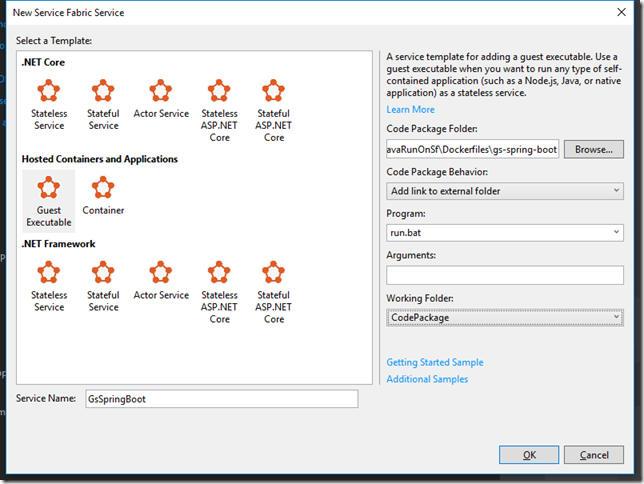The height and width of the screenshot is (484, 644).
Task: Open Code Package Behavior dropdown
Action: [x=505, y=191]
